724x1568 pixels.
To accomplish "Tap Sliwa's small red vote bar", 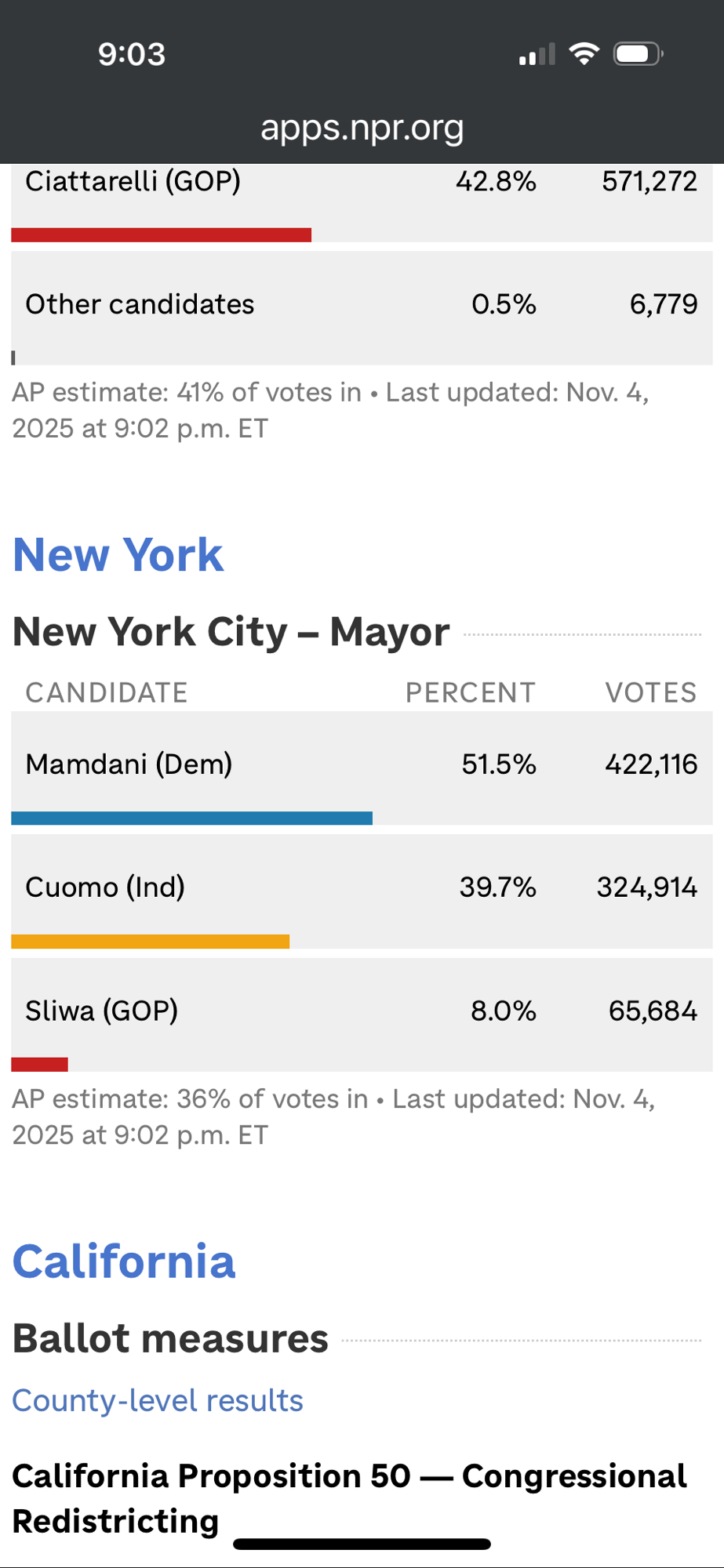I will 40,1064.
